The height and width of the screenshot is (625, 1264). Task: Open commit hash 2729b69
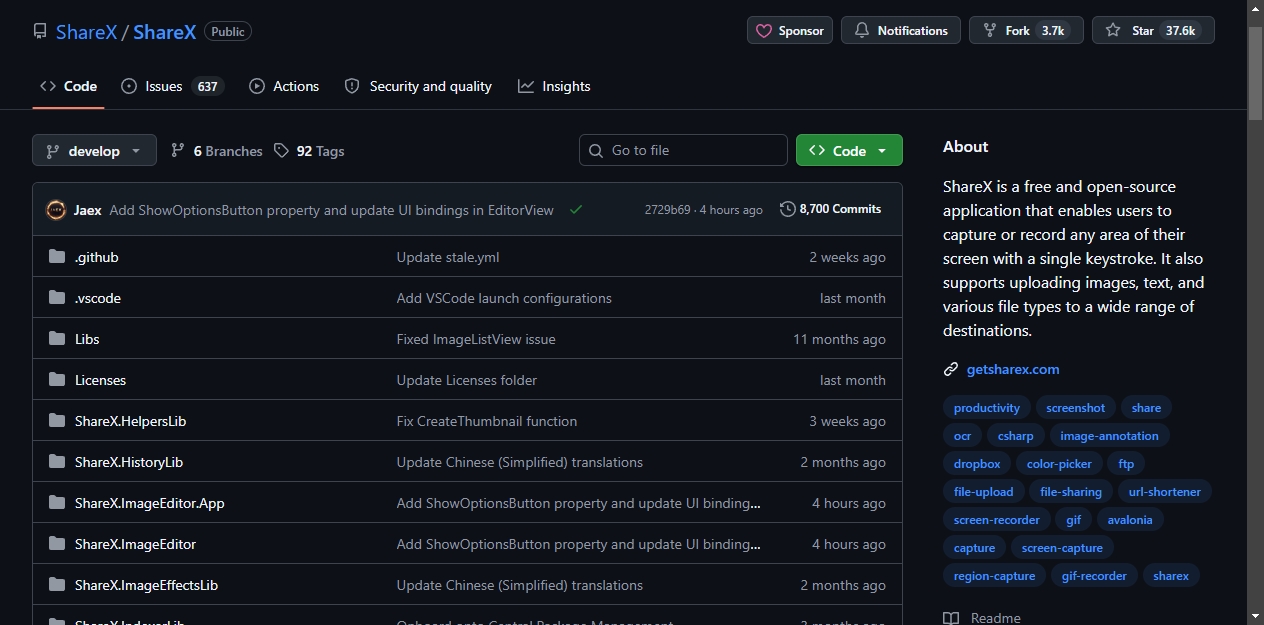[667, 210]
